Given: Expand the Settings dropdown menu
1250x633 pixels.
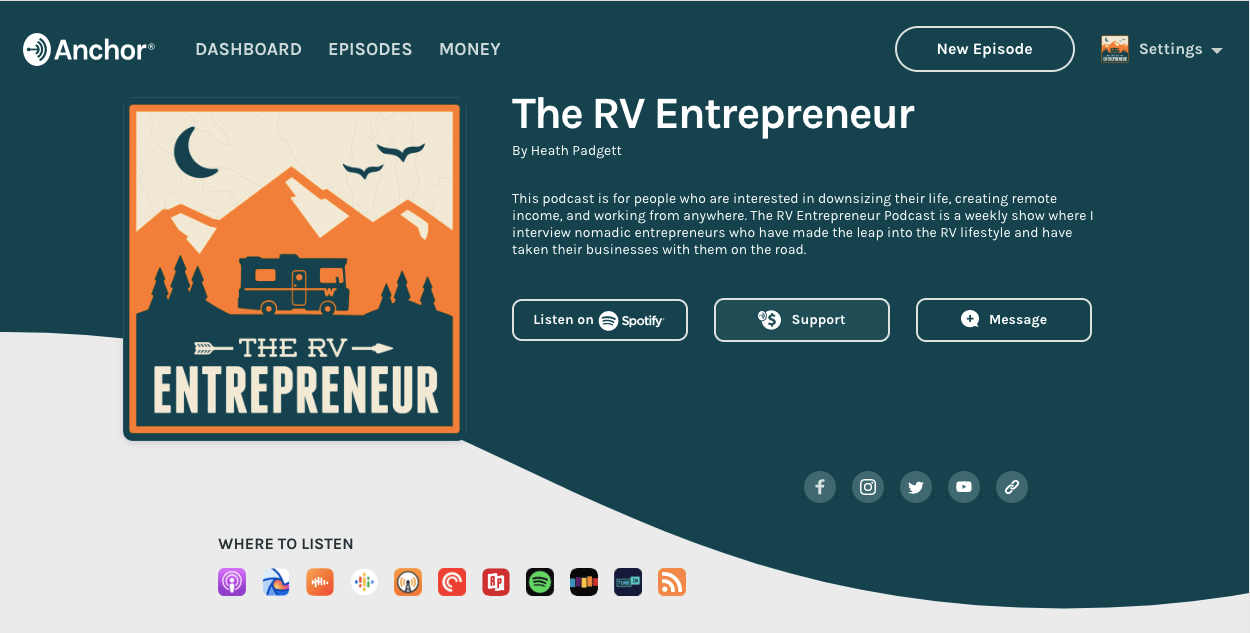Looking at the screenshot, I should coord(1162,49).
